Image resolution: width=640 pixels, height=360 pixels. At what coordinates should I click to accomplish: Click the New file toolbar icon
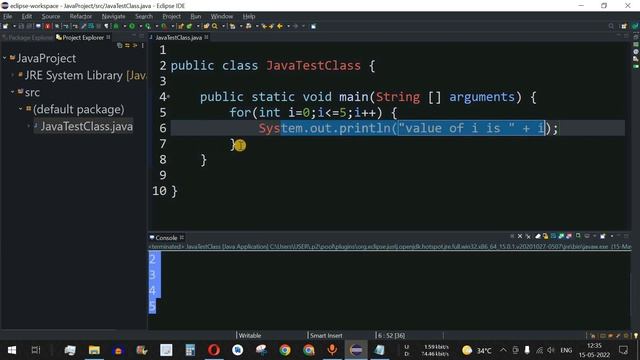click(x=5, y=26)
